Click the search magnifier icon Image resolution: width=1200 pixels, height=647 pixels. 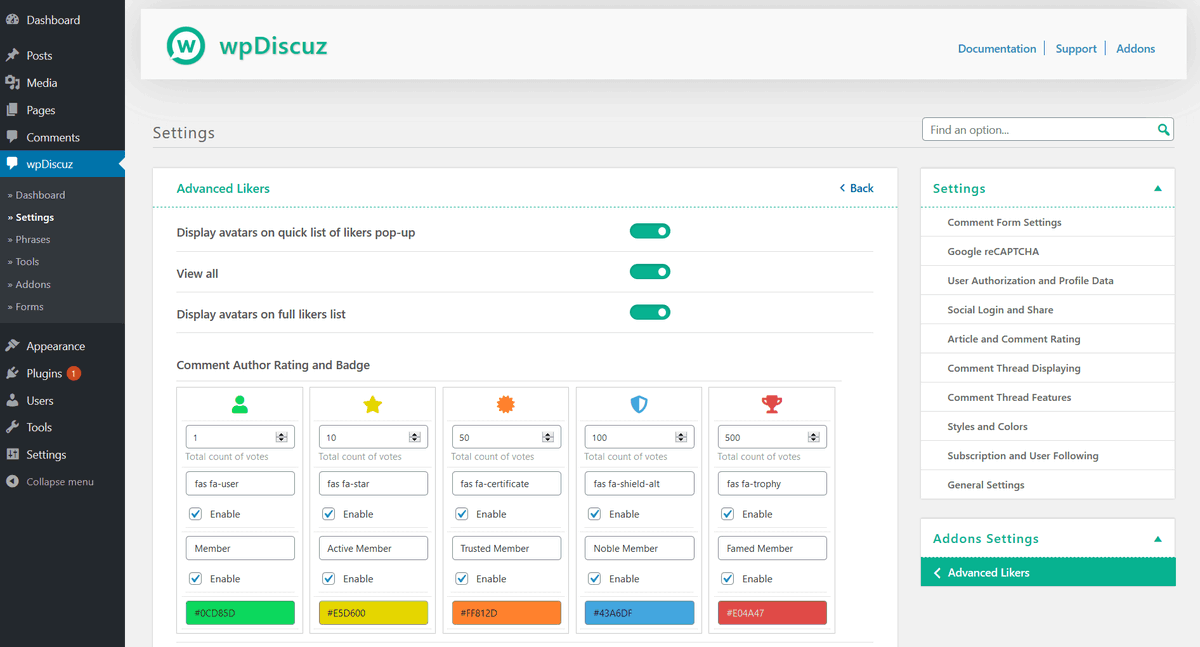pos(1163,129)
